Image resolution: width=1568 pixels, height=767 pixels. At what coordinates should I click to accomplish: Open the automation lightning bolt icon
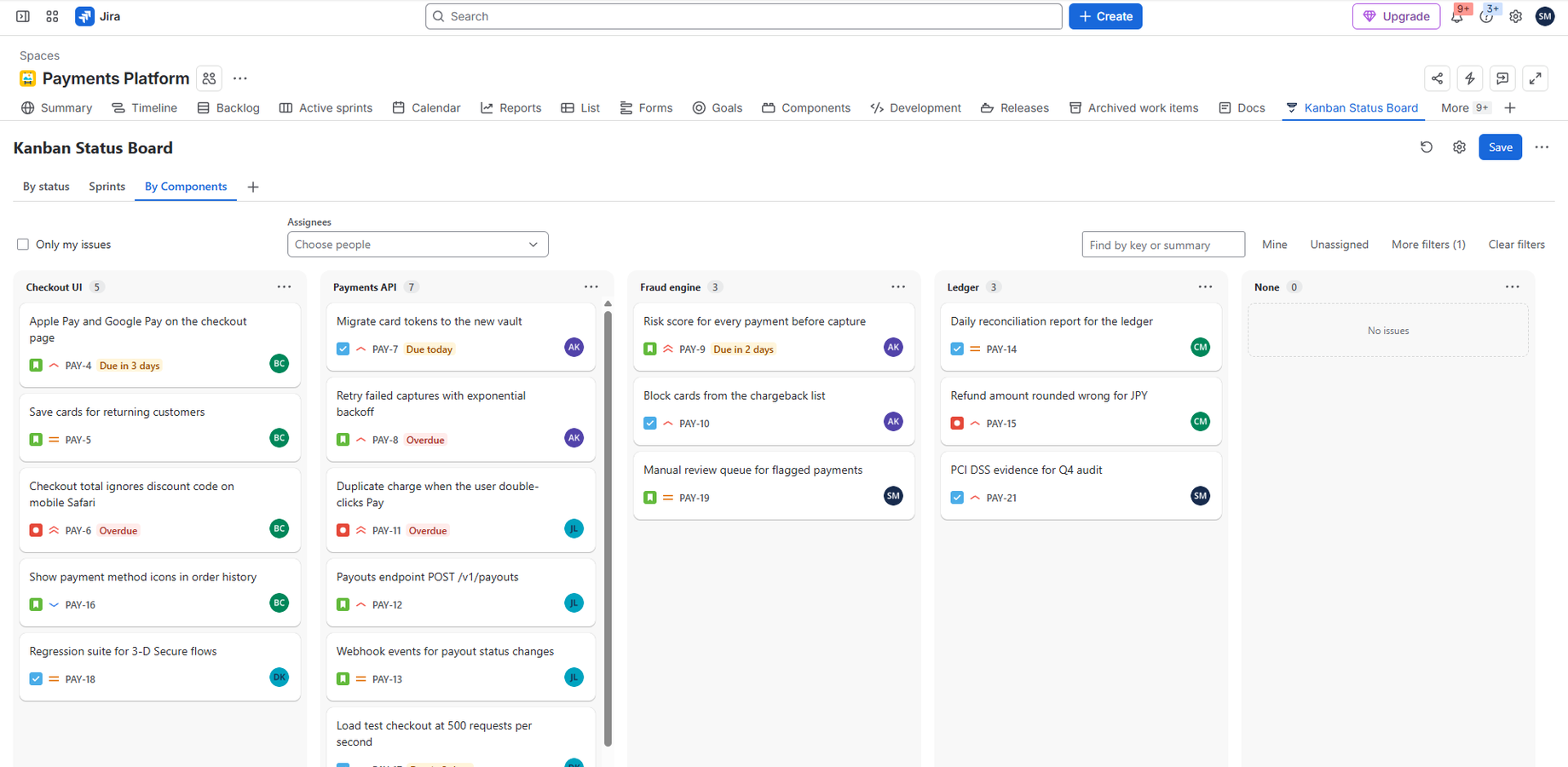pyautogui.click(x=1470, y=78)
